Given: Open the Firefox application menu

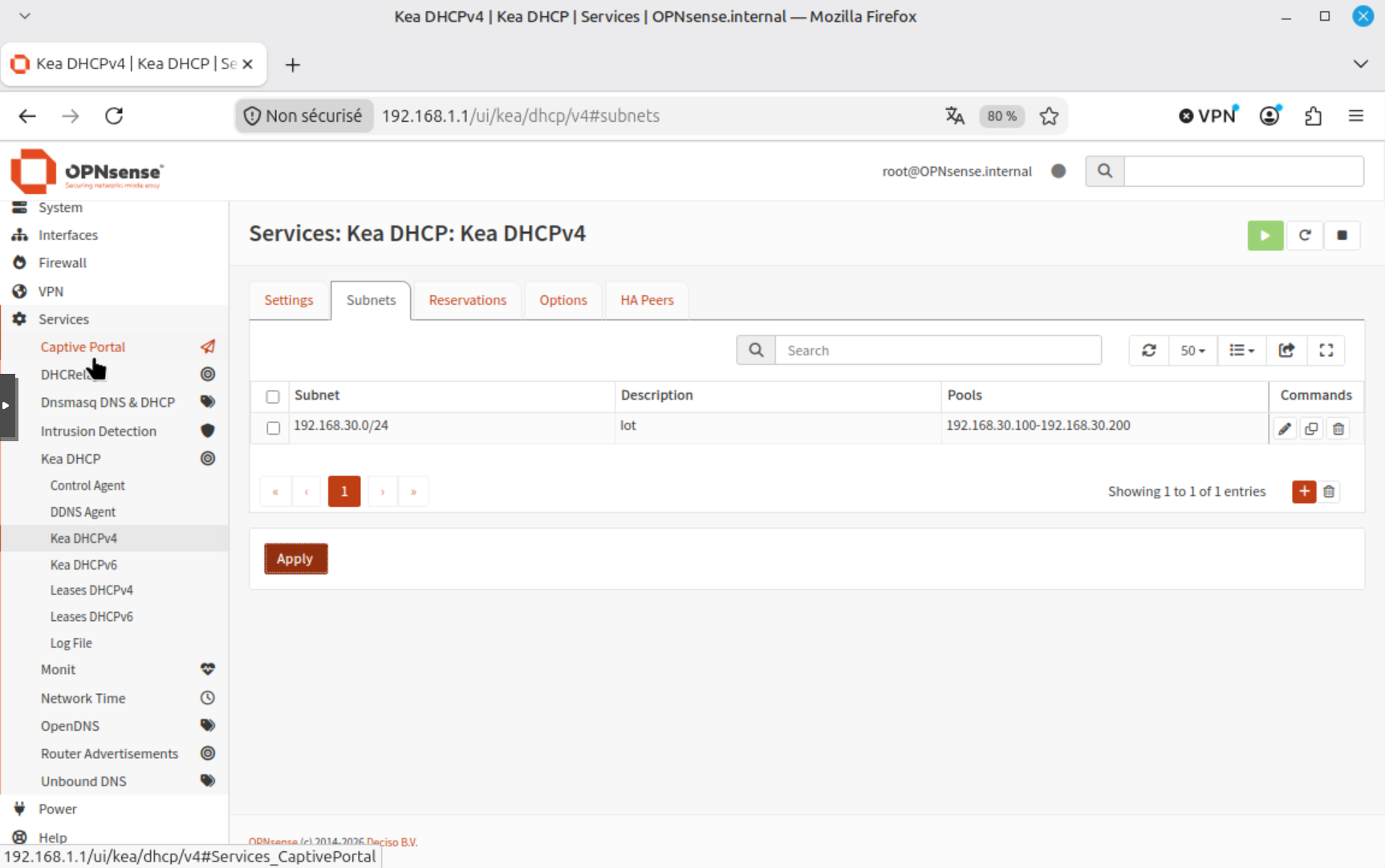Looking at the screenshot, I should point(1355,116).
